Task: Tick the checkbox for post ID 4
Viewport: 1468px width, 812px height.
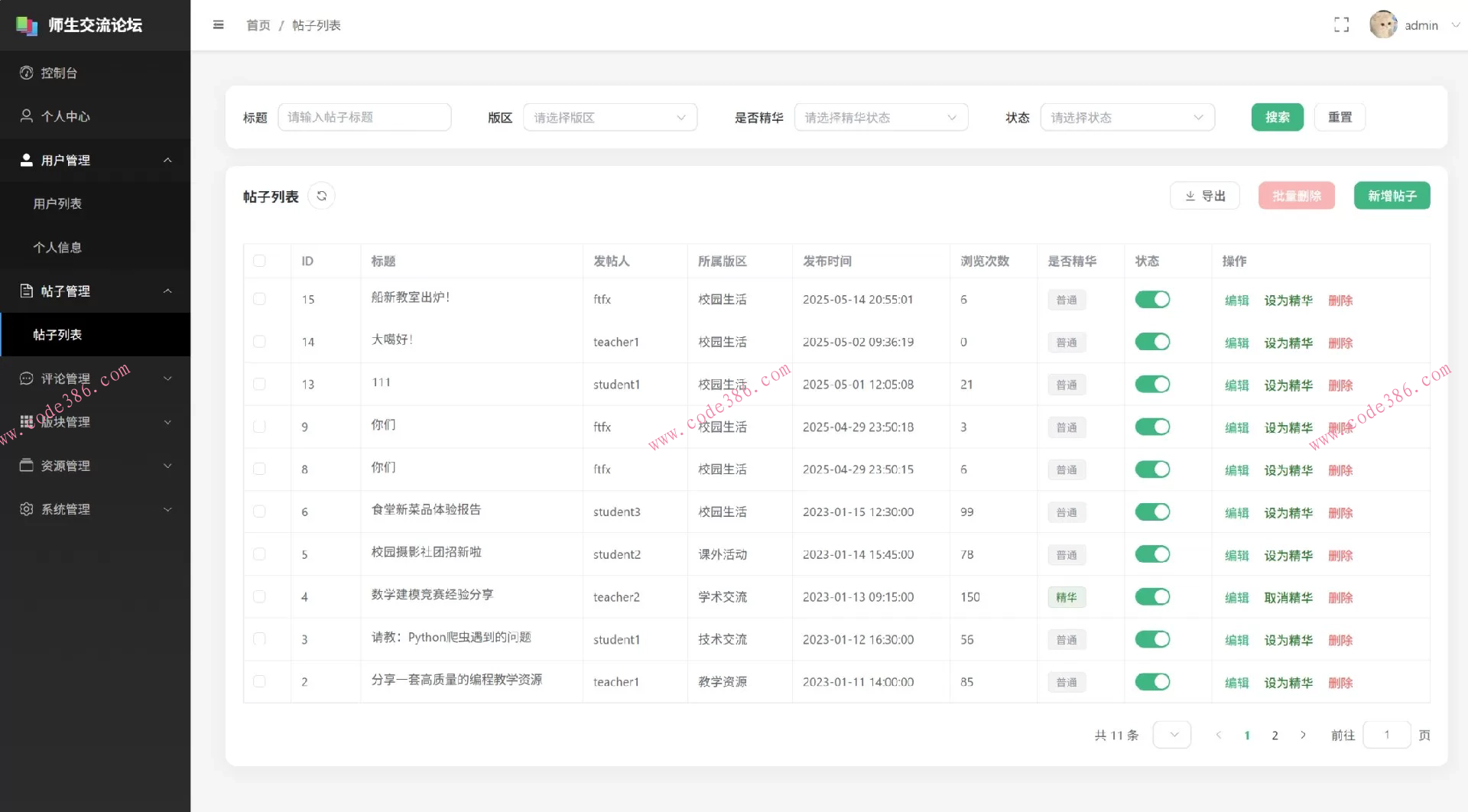Action: coord(259,596)
